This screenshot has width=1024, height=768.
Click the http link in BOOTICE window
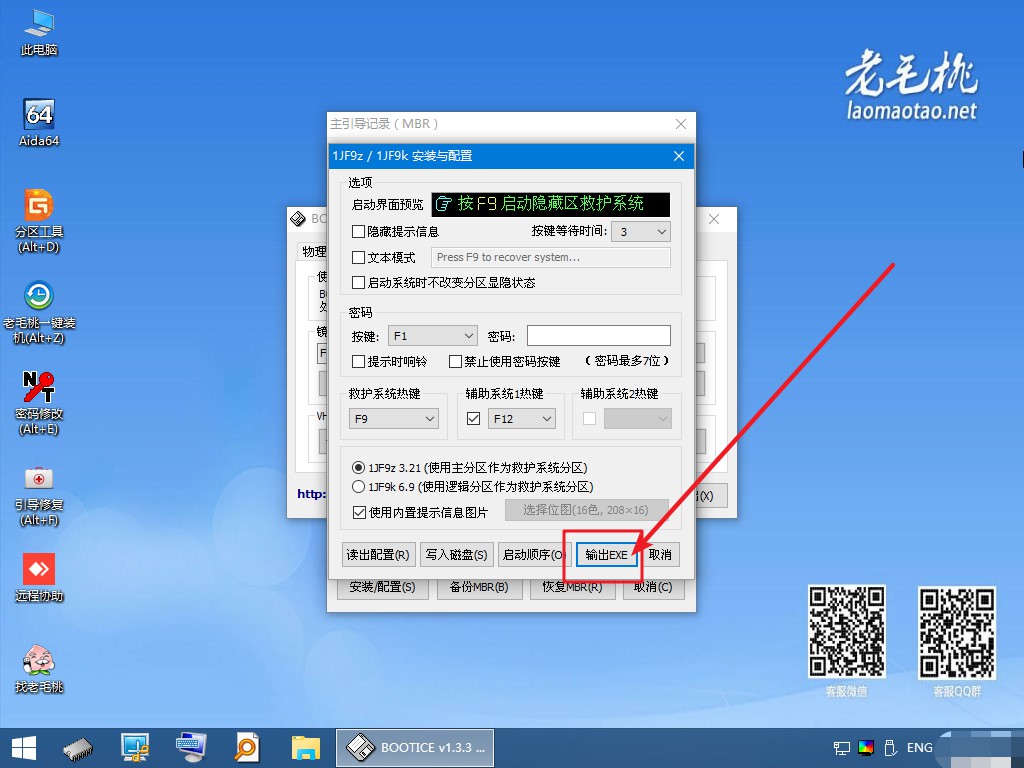(311, 494)
